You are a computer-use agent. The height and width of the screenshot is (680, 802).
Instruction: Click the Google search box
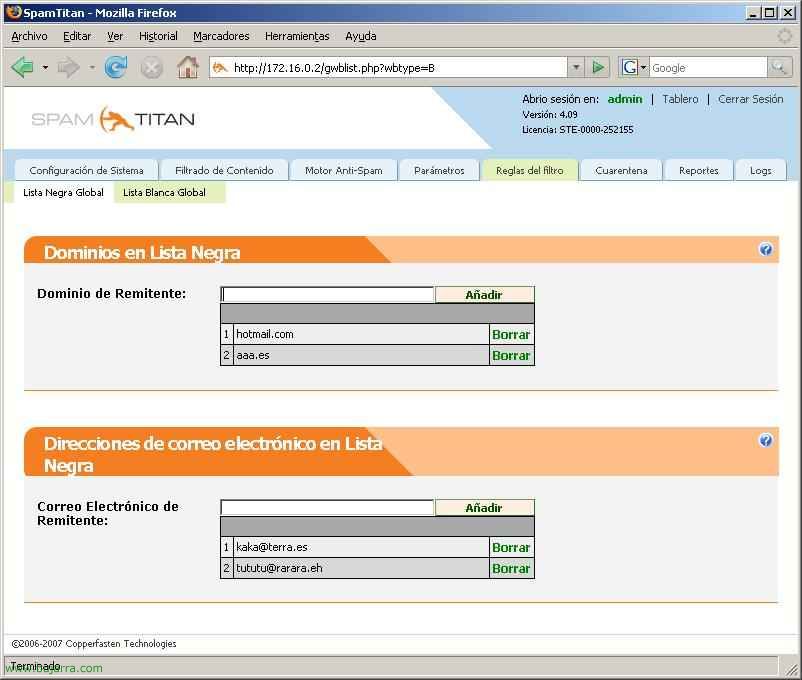coord(708,68)
